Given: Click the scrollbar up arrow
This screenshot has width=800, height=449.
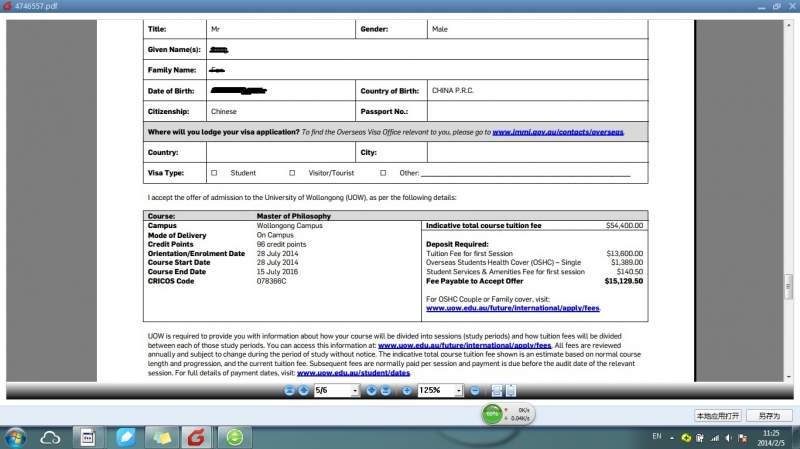Looking at the screenshot, I should (789, 24).
